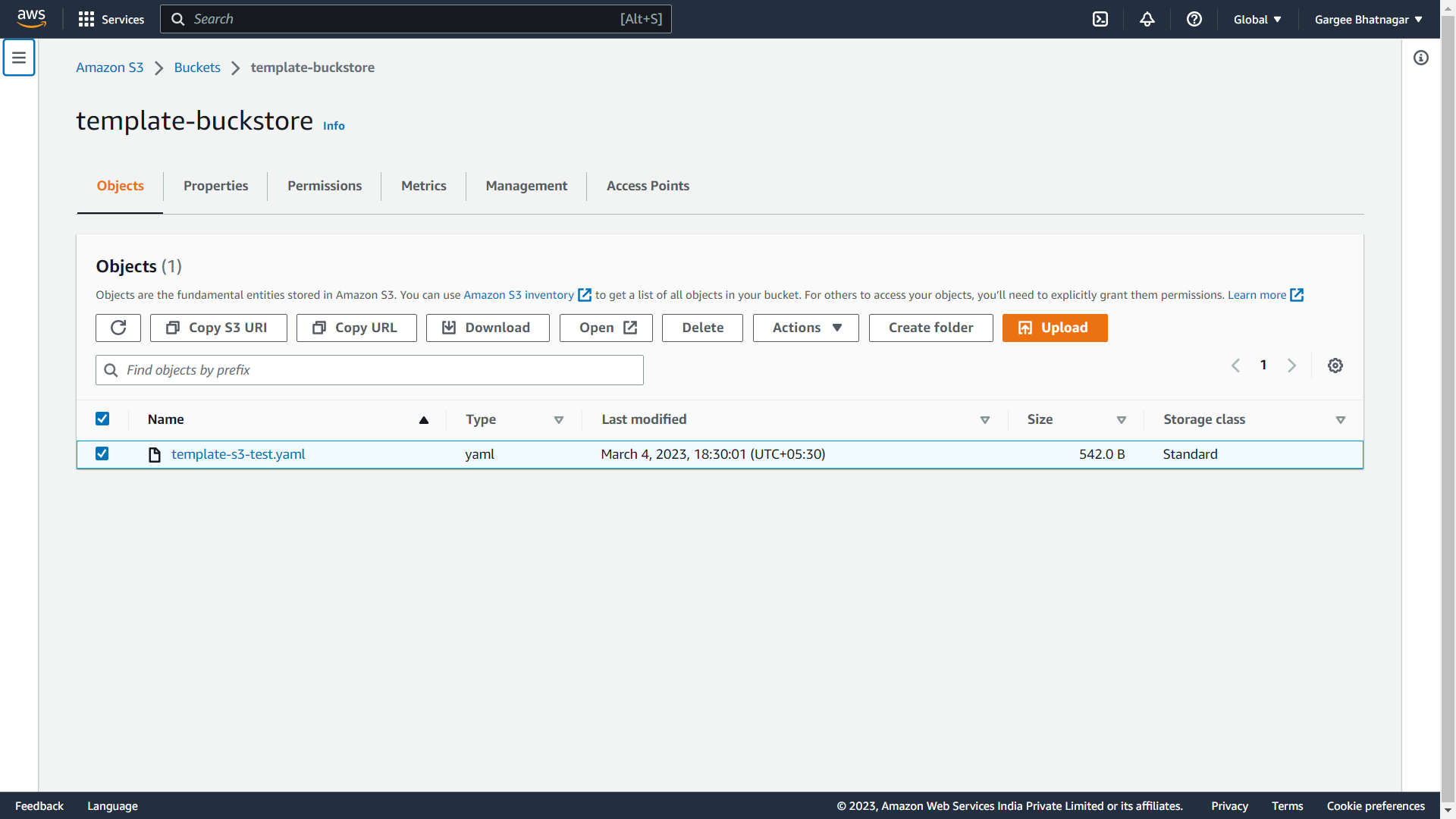Click the AWS logo home icon
Viewport: 1456px width, 819px height.
[31, 18]
